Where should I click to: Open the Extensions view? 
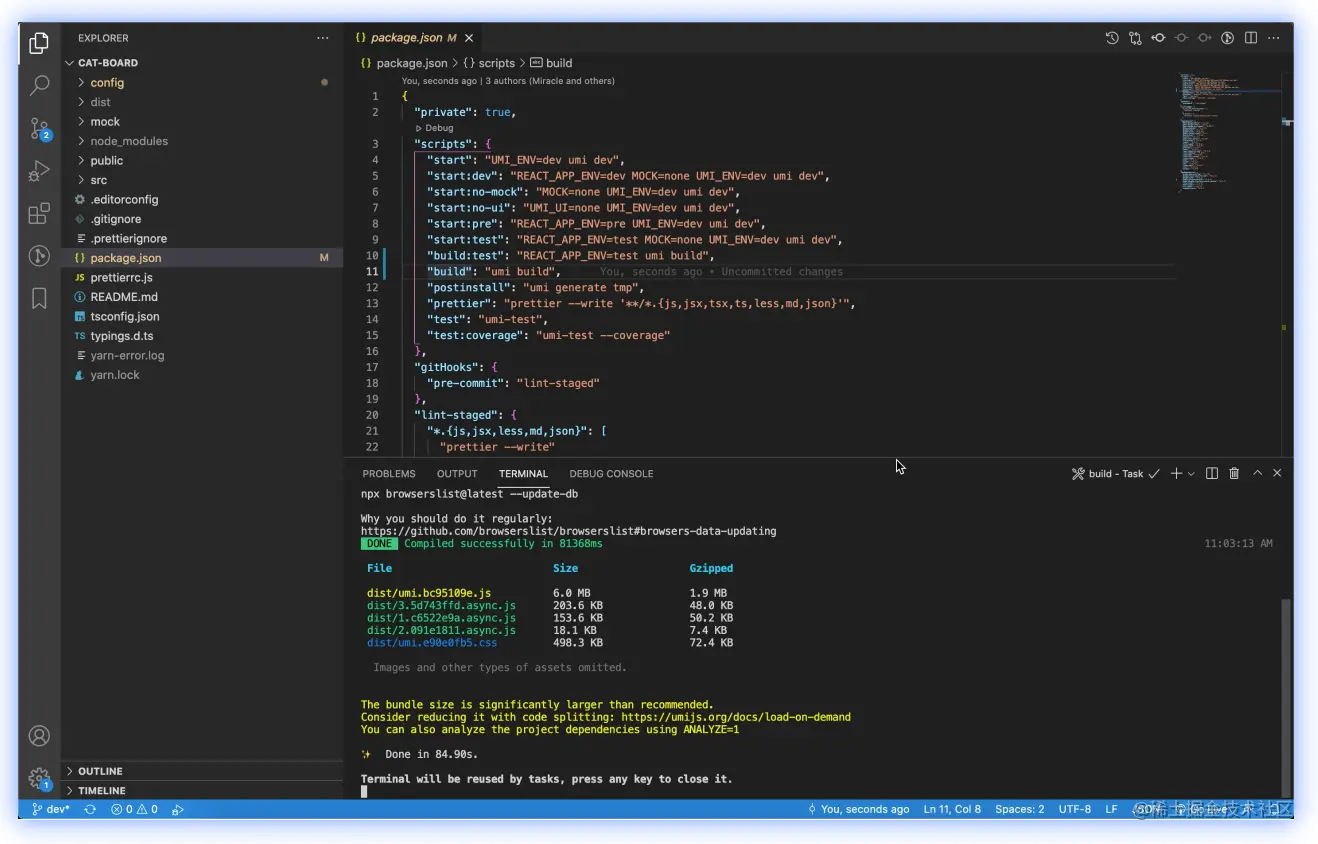pos(39,213)
